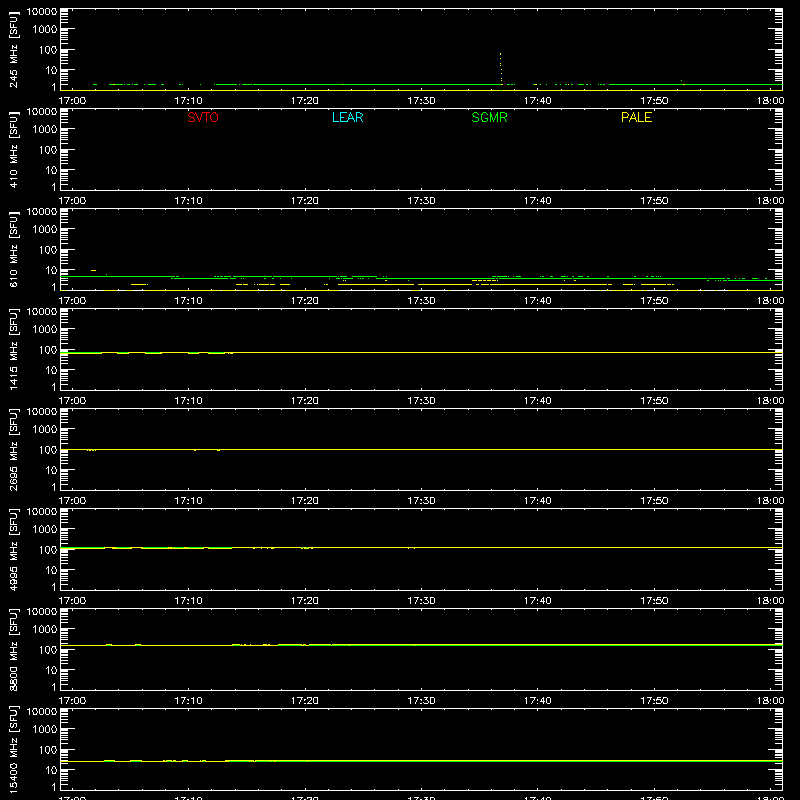Click 18:00 tick label under 245 MHz plot

coord(770,101)
